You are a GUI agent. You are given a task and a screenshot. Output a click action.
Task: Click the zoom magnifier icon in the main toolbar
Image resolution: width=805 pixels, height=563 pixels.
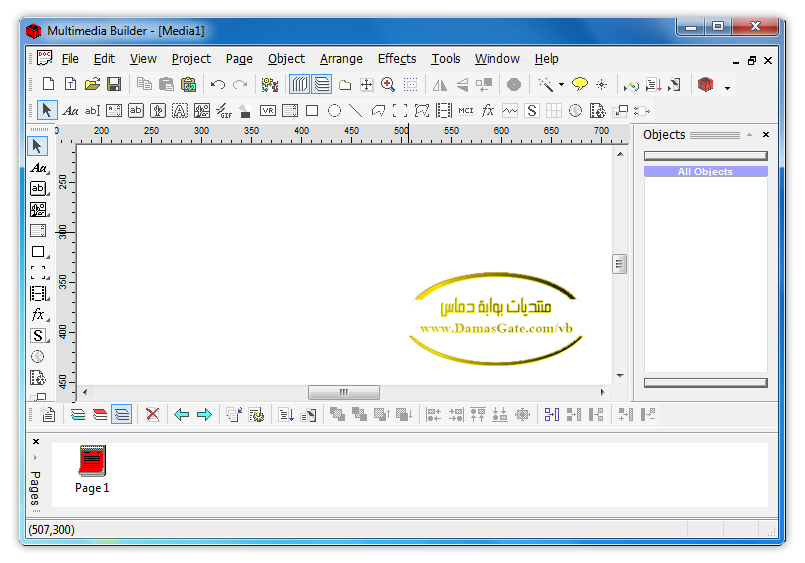click(388, 84)
